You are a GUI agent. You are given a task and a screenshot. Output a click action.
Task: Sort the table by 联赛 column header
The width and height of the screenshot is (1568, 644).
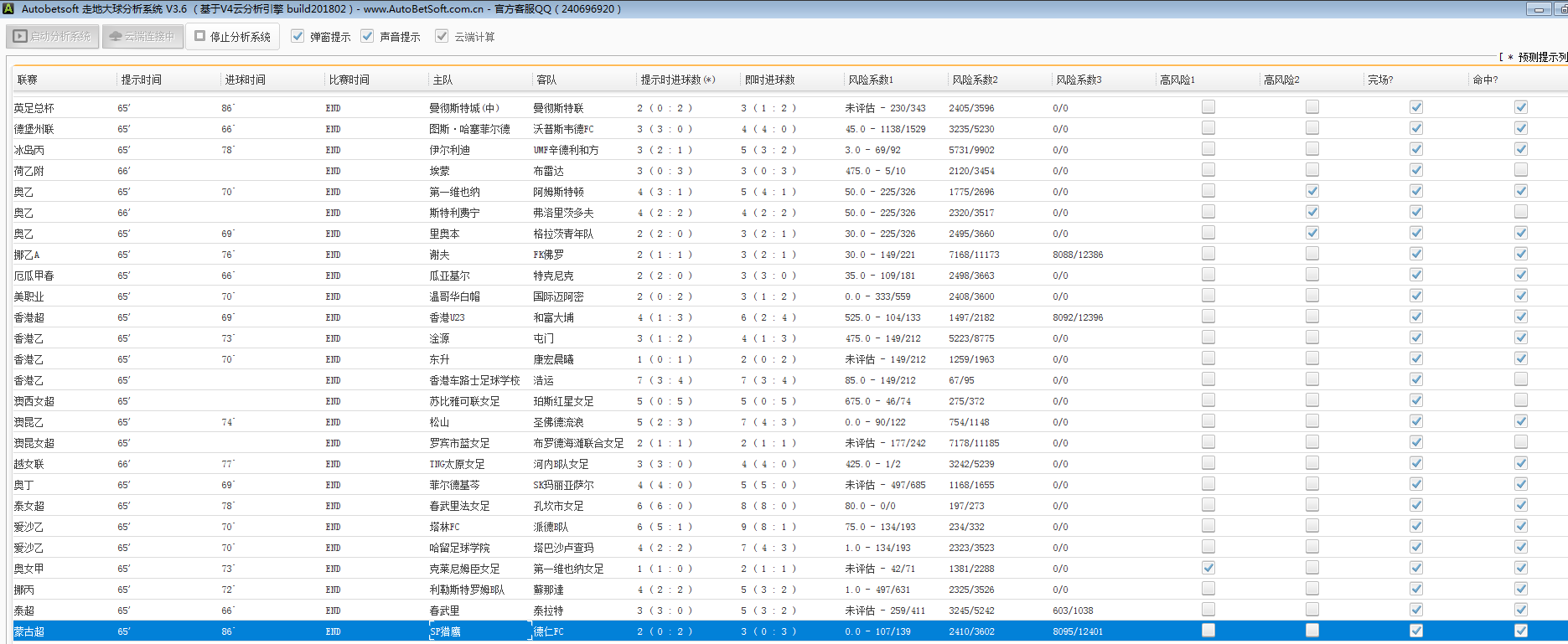pos(28,80)
